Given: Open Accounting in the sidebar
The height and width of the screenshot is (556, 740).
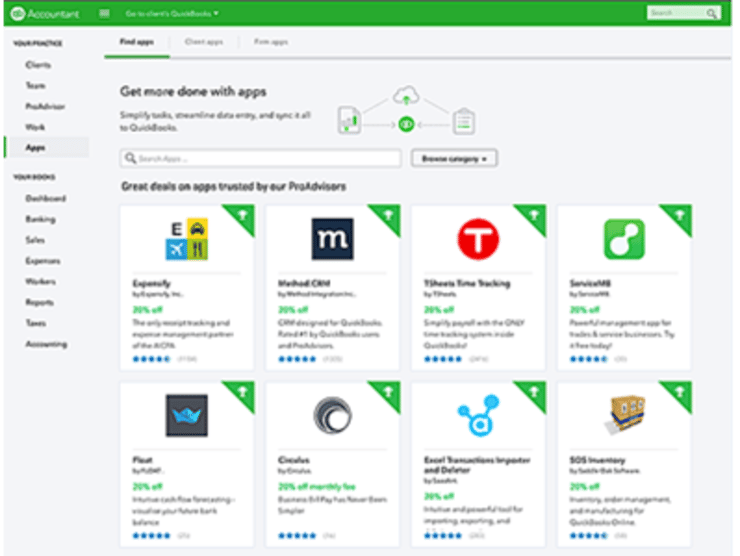Looking at the screenshot, I should coord(46,344).
